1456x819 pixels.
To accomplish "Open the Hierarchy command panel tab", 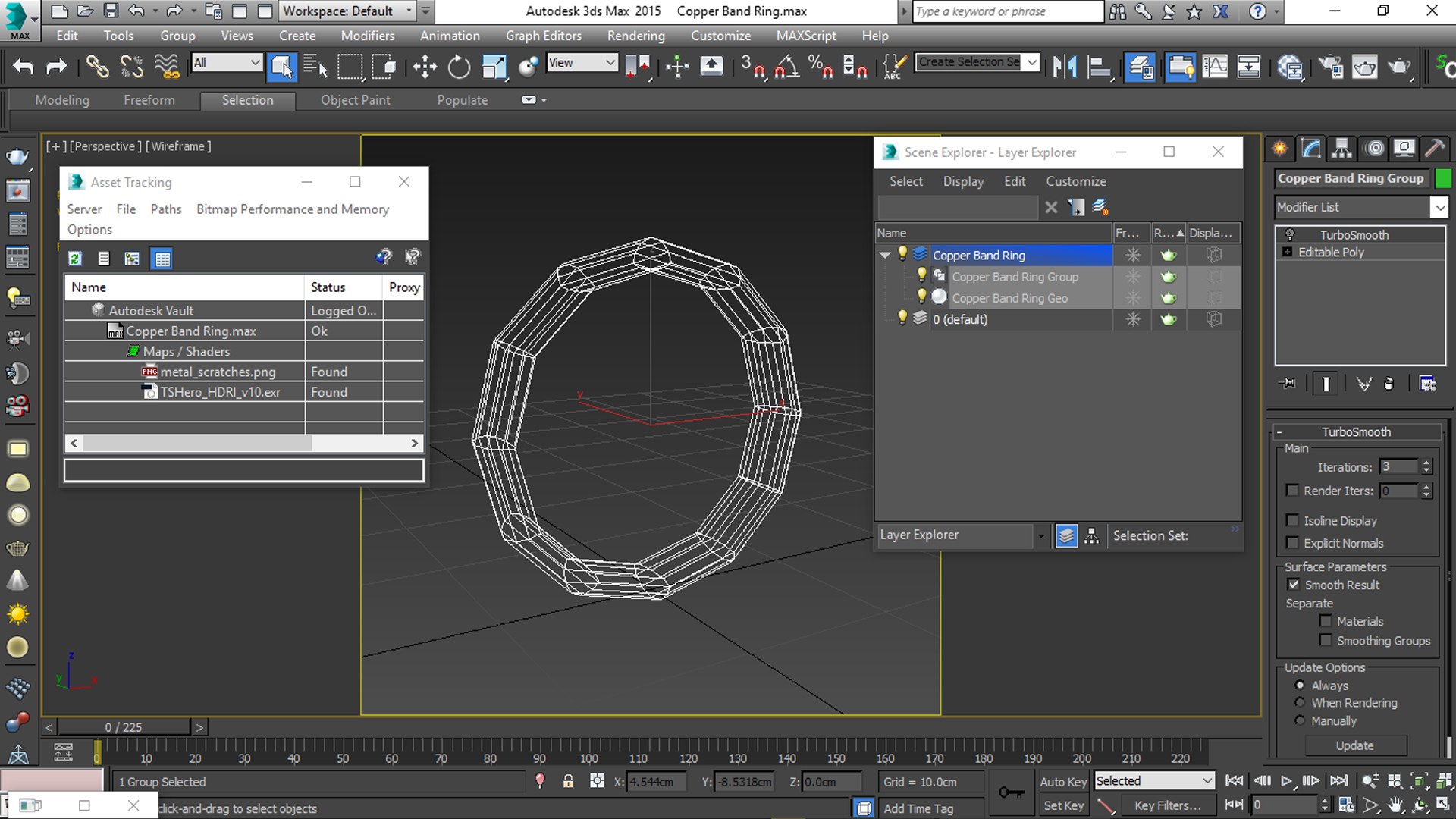I will [x=1342, y=148].
